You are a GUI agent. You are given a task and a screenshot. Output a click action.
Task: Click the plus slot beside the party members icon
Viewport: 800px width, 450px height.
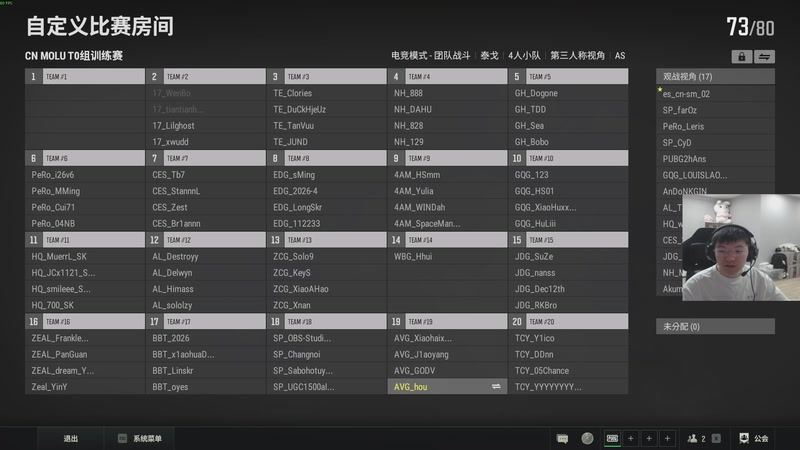667,438
